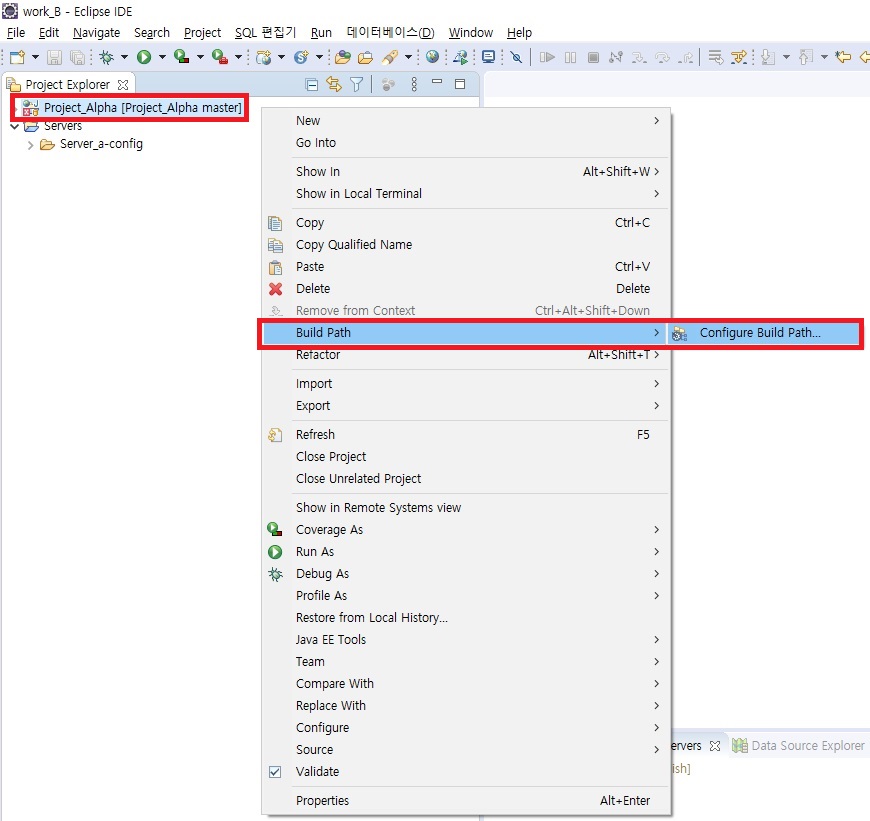Viewport: 870px width, 821px height.
Task: Click the Resume debug toolbar icon
Action: 547,57
